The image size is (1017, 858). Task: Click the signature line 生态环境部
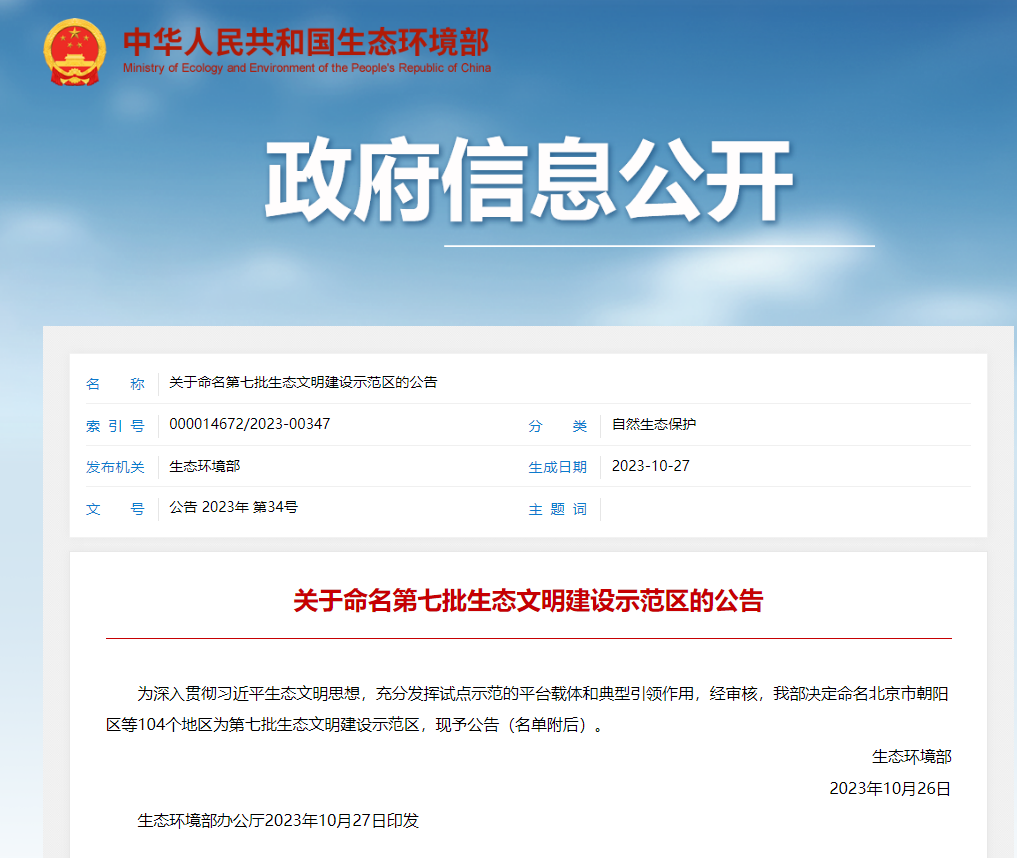point(910,757)
